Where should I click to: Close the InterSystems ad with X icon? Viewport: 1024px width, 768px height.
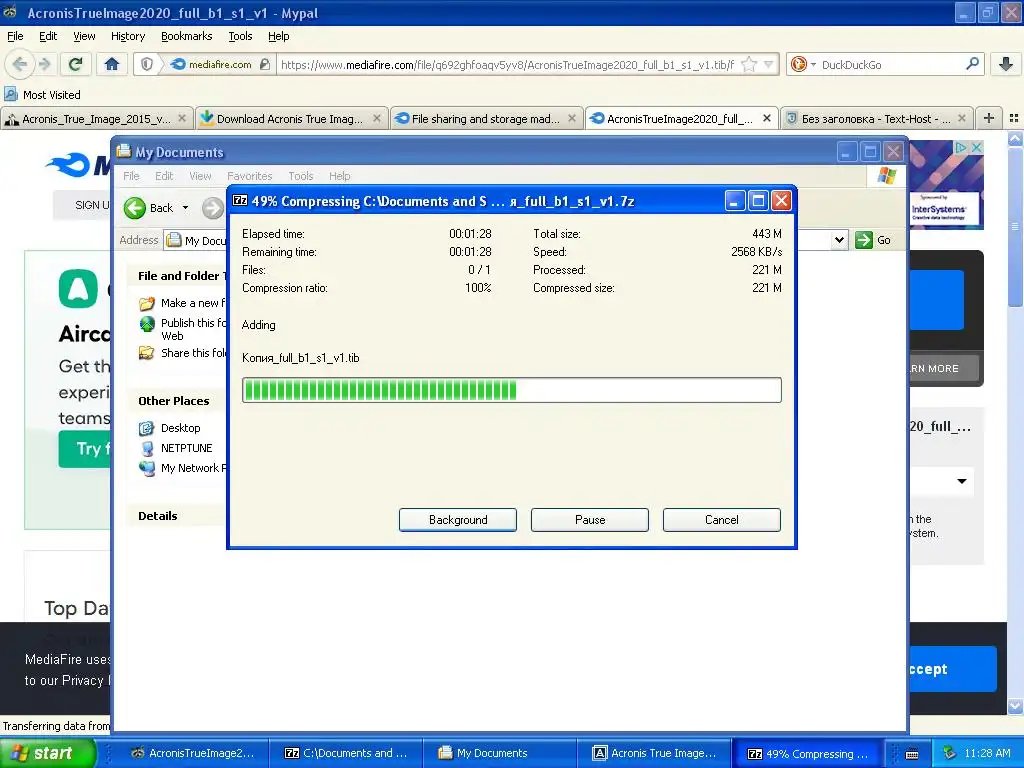[976, 148]
